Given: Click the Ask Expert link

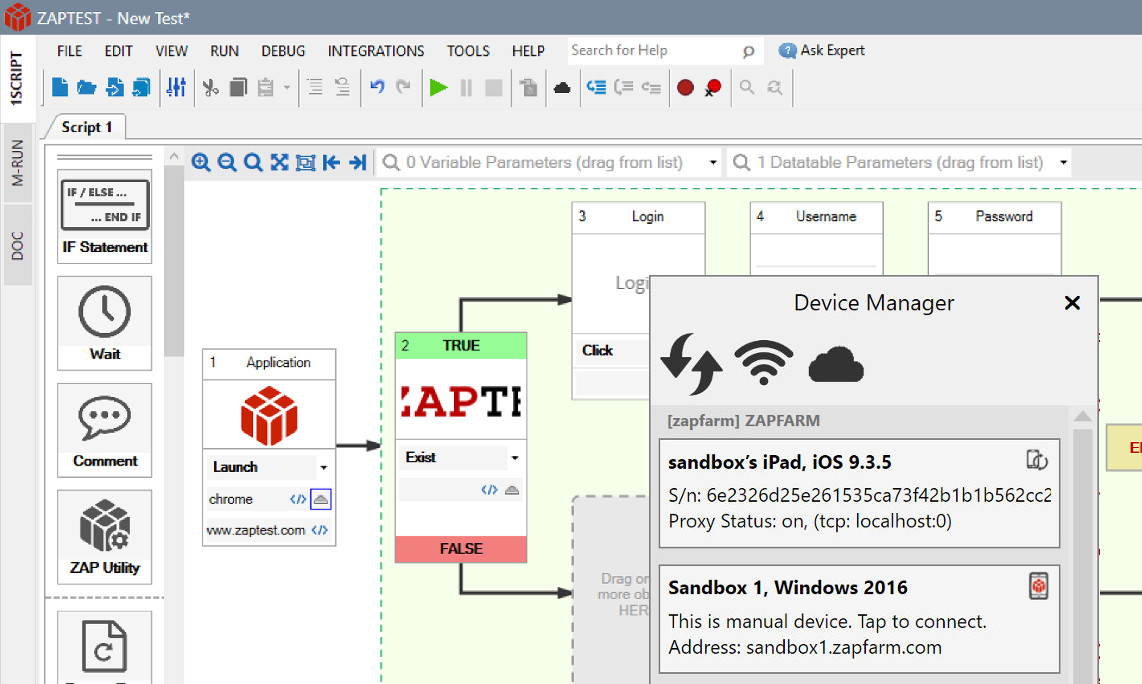Looking at the screenshot, I should pos(822,50).
